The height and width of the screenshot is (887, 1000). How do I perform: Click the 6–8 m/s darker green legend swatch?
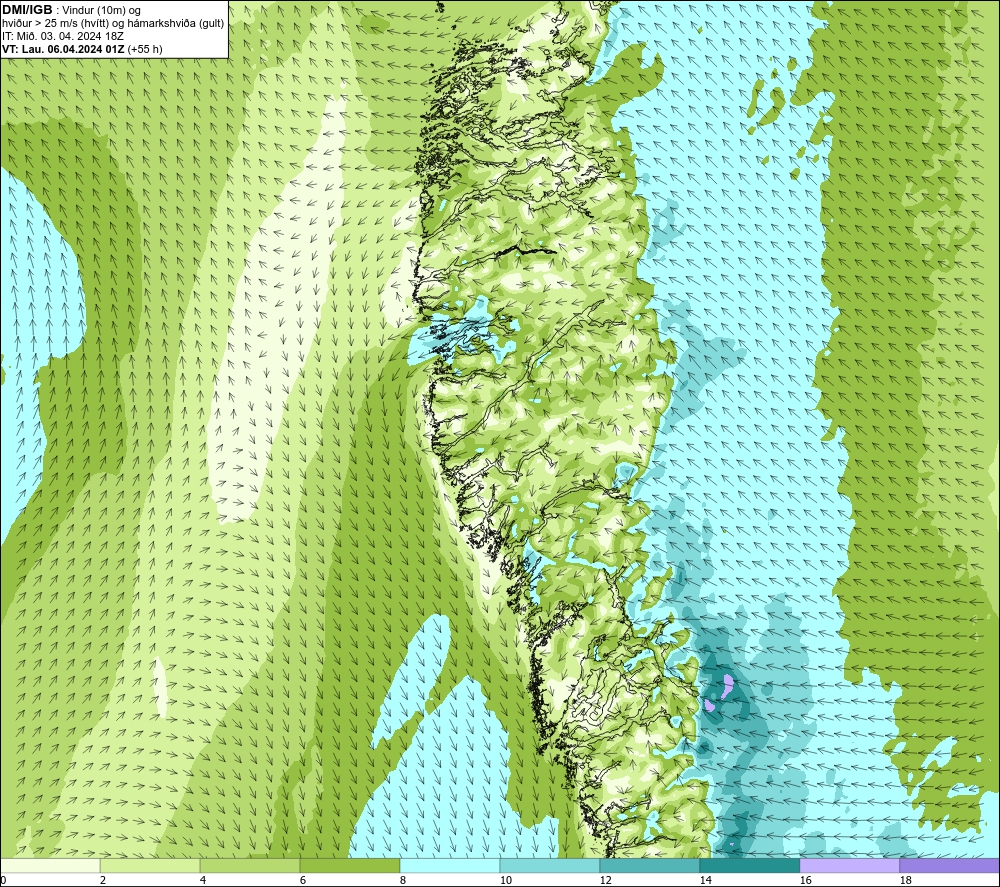350,865
